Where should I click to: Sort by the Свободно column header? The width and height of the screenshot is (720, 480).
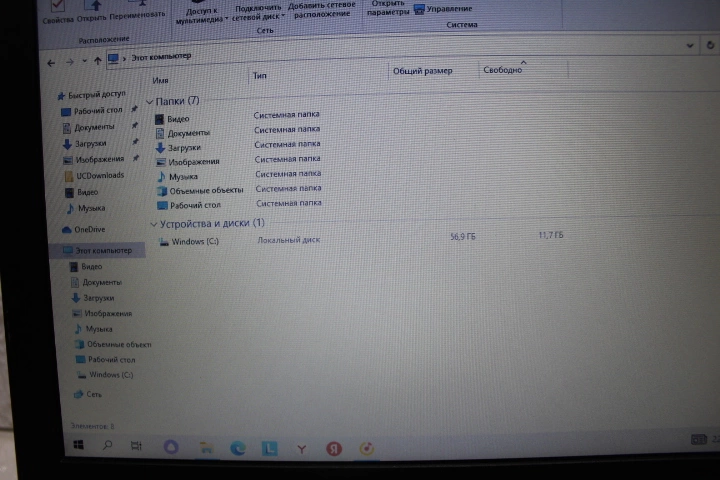tap(503, 71)
